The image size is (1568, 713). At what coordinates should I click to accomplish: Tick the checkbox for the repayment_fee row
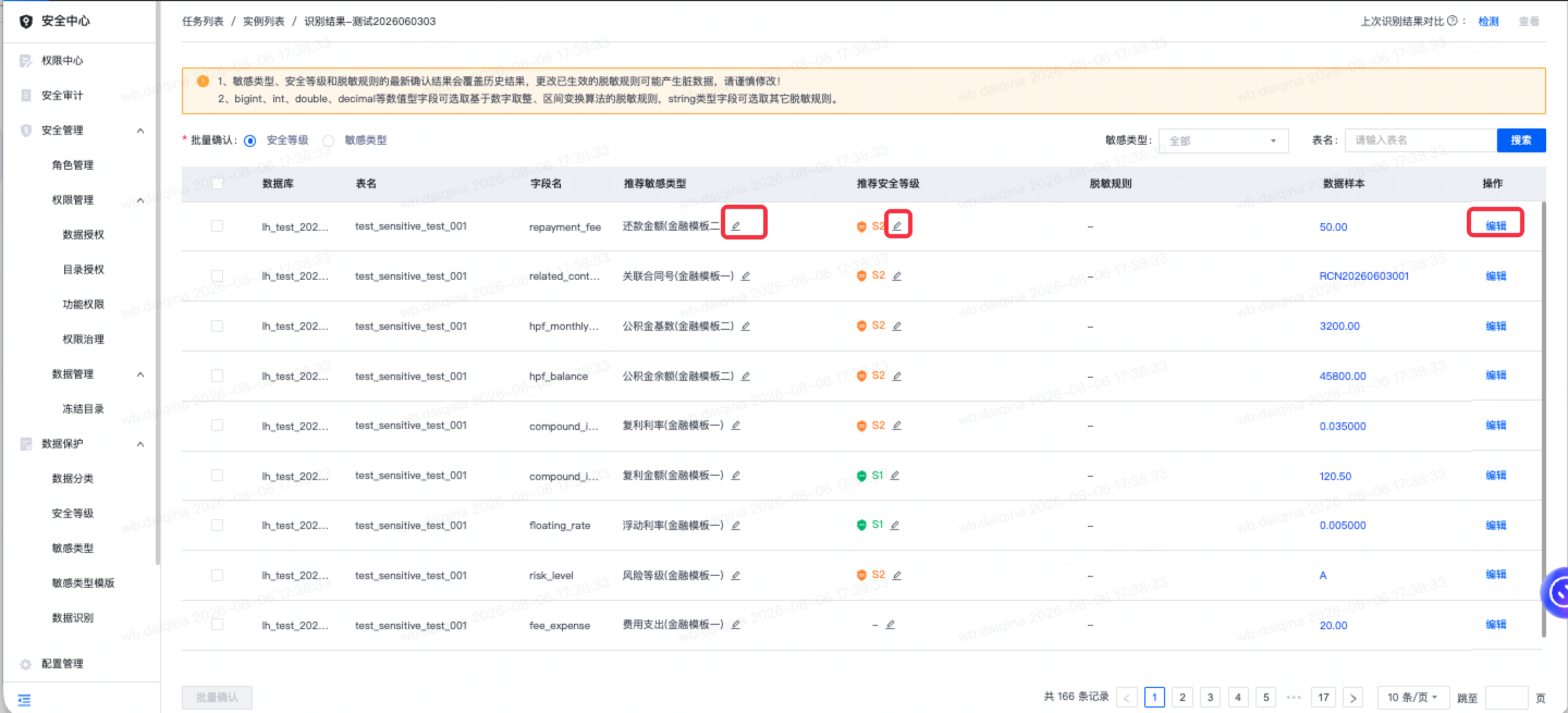(217, 226)
